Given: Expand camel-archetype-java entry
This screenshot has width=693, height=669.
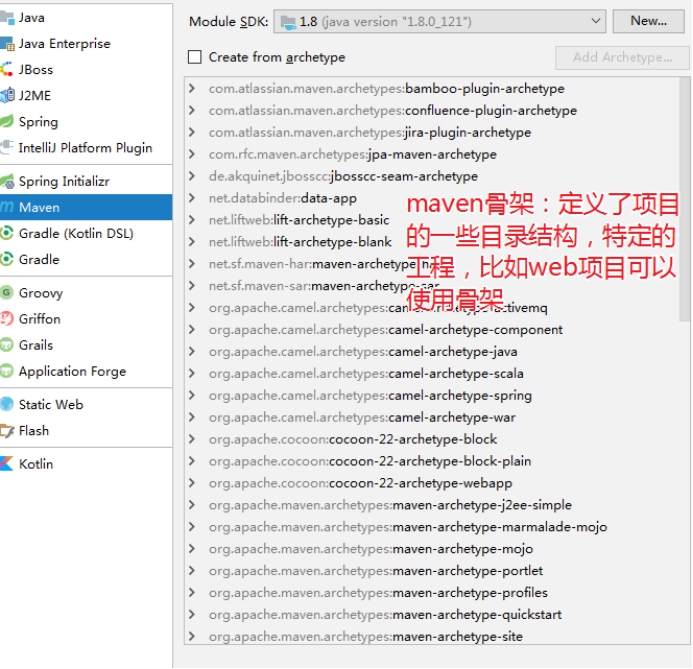Looking at the screenshot, I should 192,351.
